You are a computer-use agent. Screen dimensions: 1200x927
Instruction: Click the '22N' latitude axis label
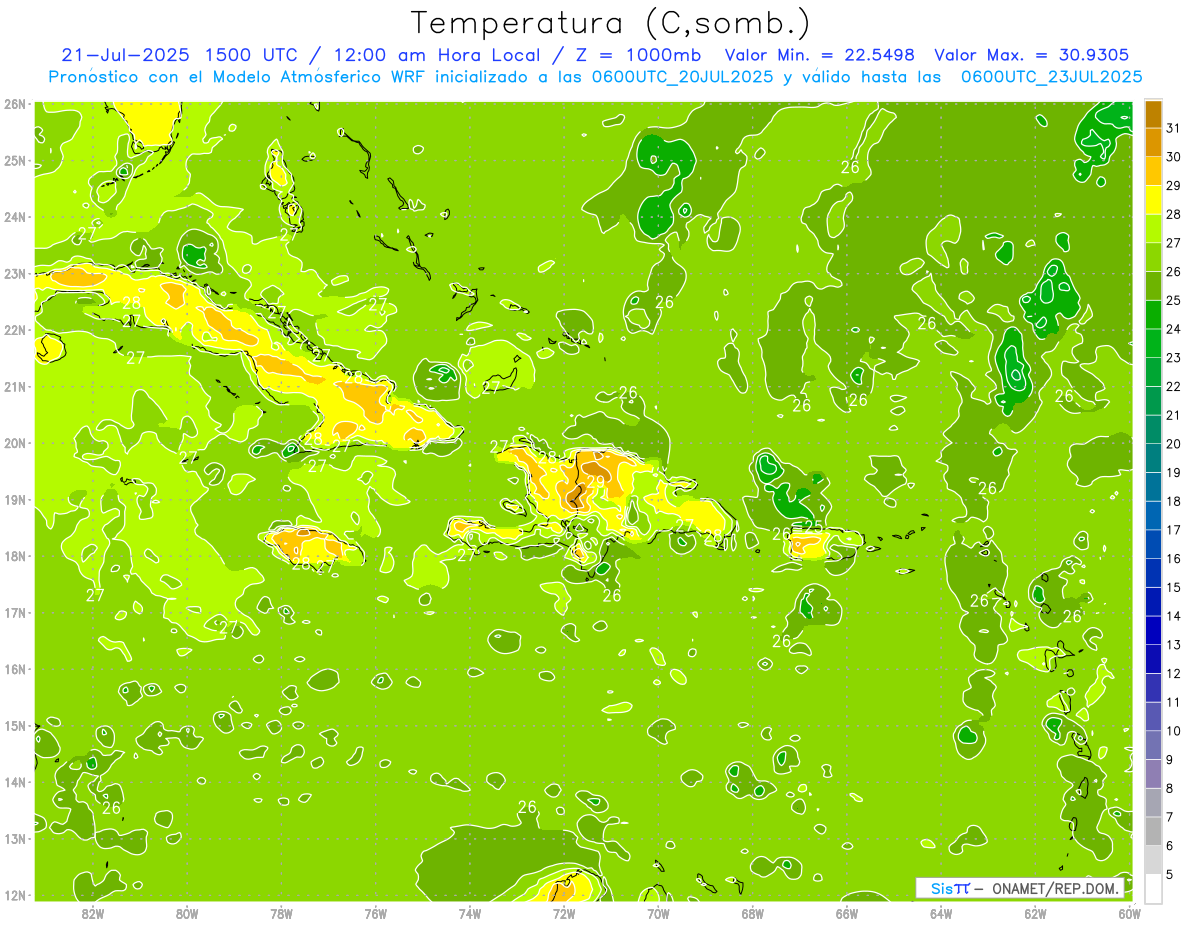15,330
